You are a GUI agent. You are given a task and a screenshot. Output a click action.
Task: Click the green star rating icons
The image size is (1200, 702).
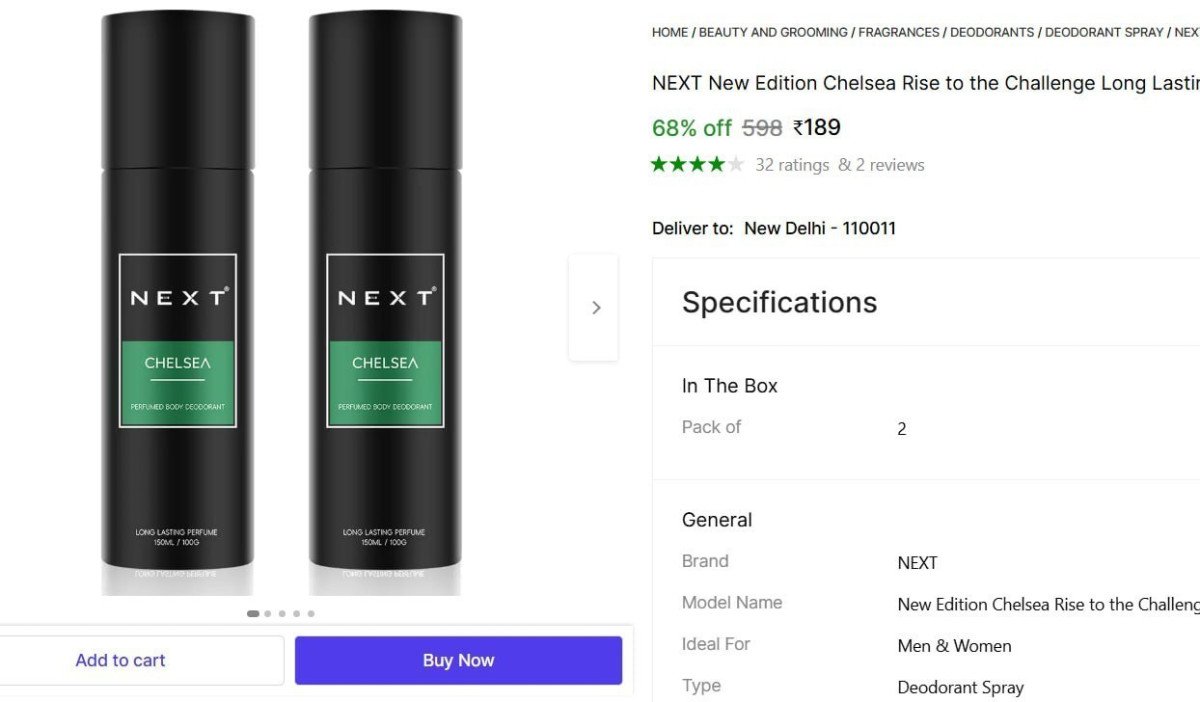697,165
